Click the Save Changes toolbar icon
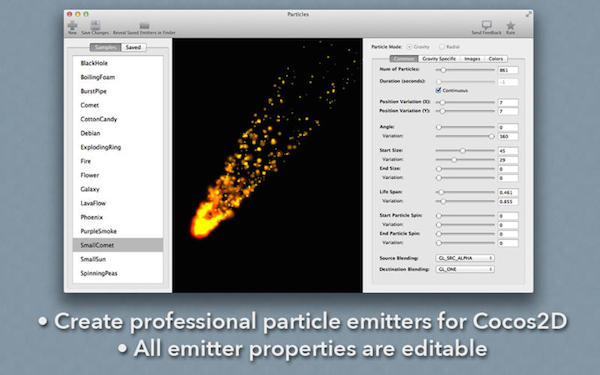Viewport: 600px width, 375px height. click(x=95, y=25)
